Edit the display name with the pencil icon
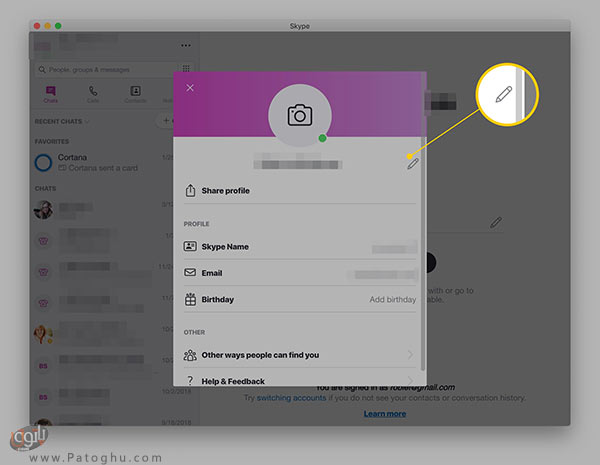The height and width of the screenshot is (465, 600). coord(412,164)
